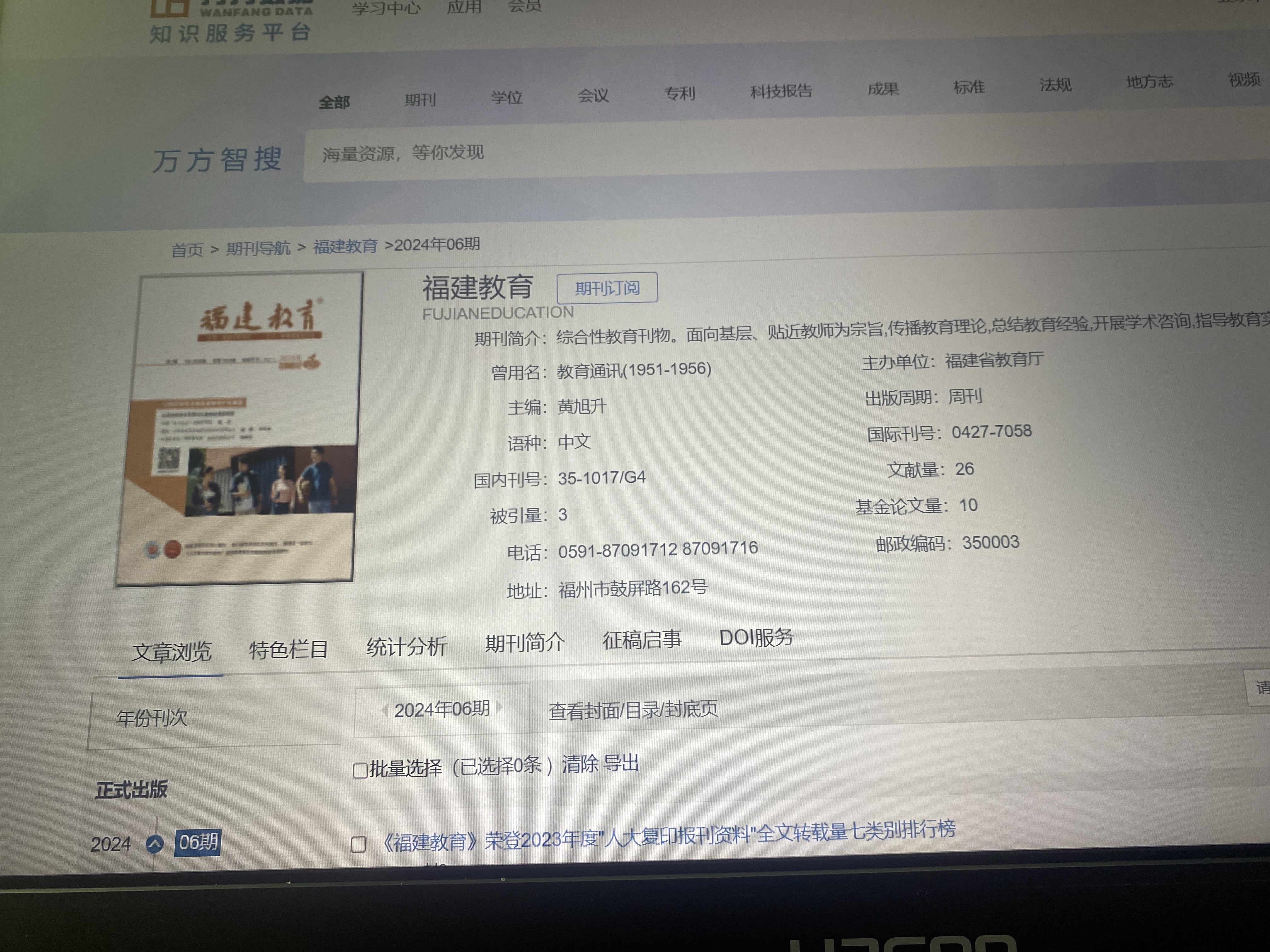Open the 文章浏览 tab
The width and height of the screenshot is (1270, 952).
click(171, 652)
